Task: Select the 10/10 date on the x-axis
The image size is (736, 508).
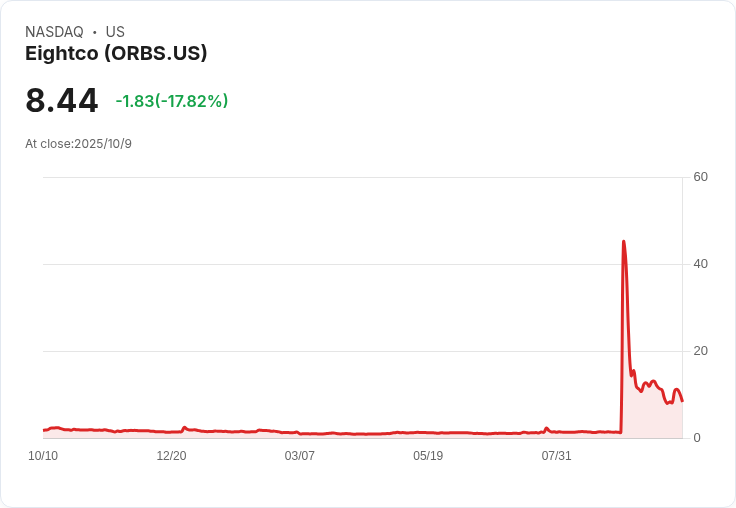Action: tap(43, 456)
